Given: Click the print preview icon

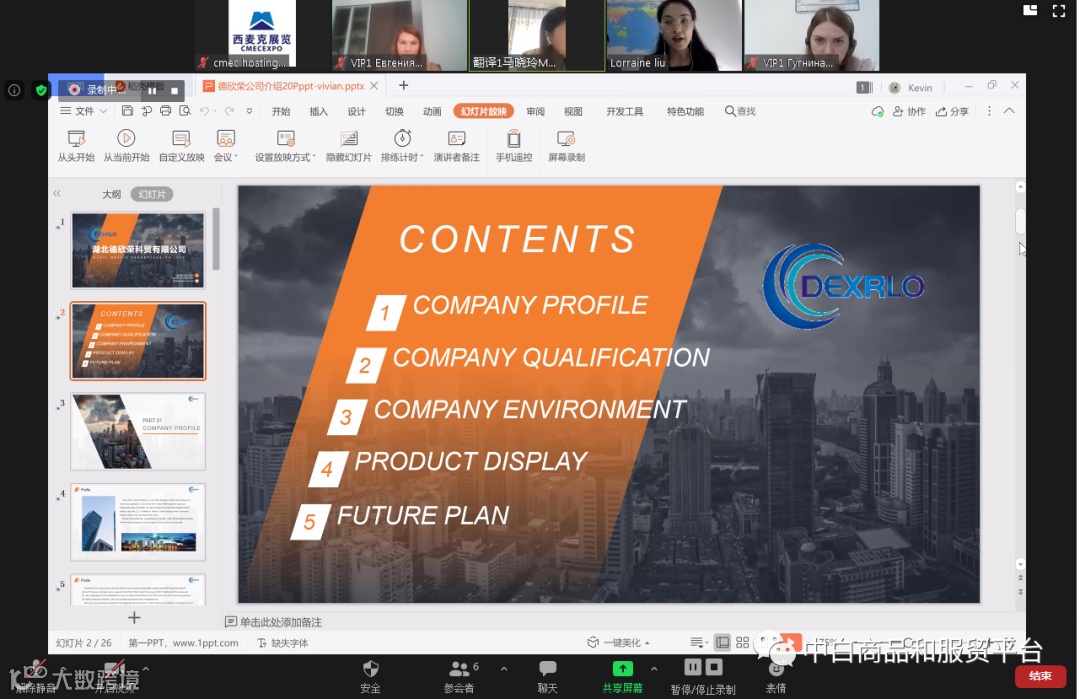Looking at the screenshot, I should tap(185, 111).
